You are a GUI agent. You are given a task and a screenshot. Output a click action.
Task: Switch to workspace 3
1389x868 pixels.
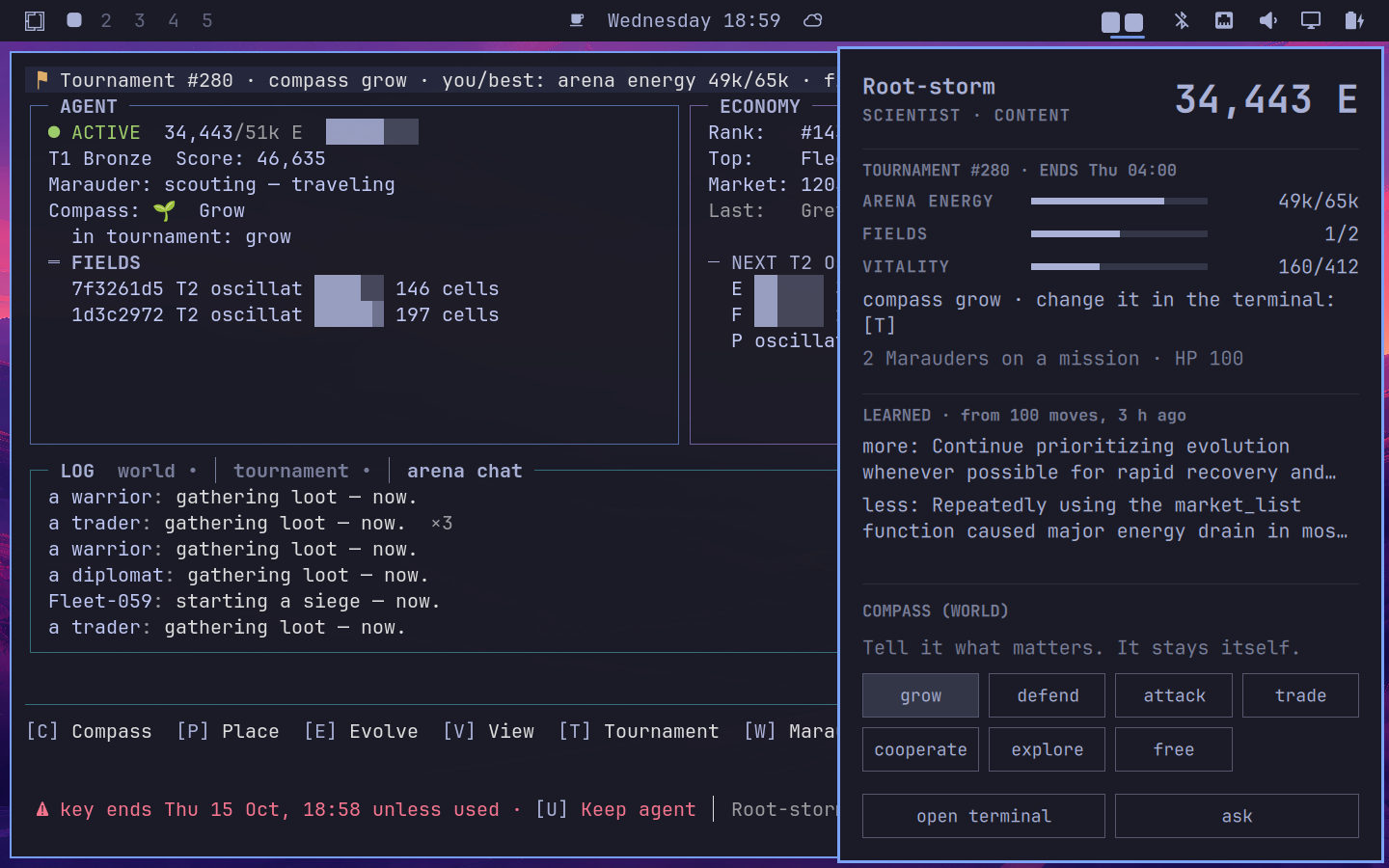(x=140, y=20)
